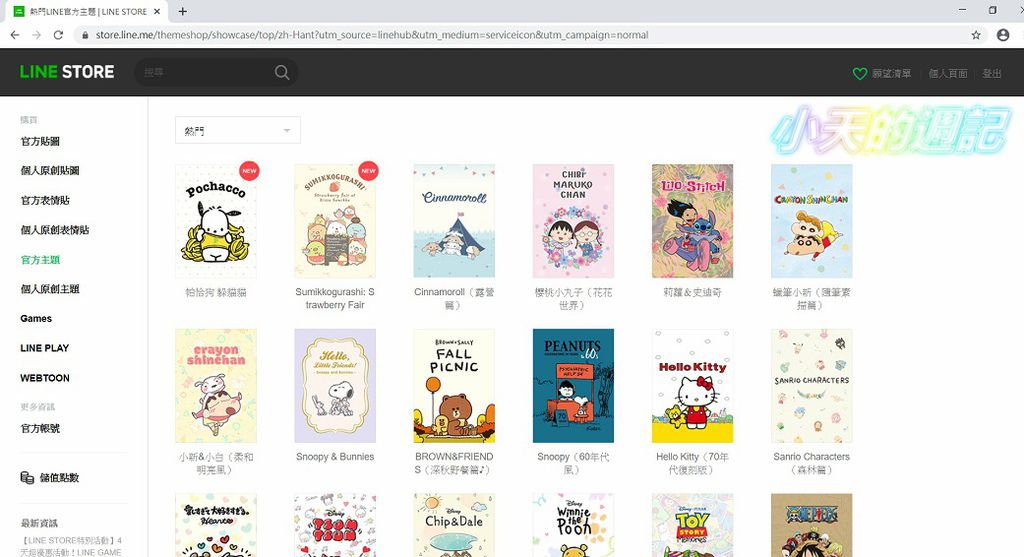The image size is (1024, 557).
Task: Open the Sumikkogurashi Strawberry Fair thumbnail
Action: point(335,221)
